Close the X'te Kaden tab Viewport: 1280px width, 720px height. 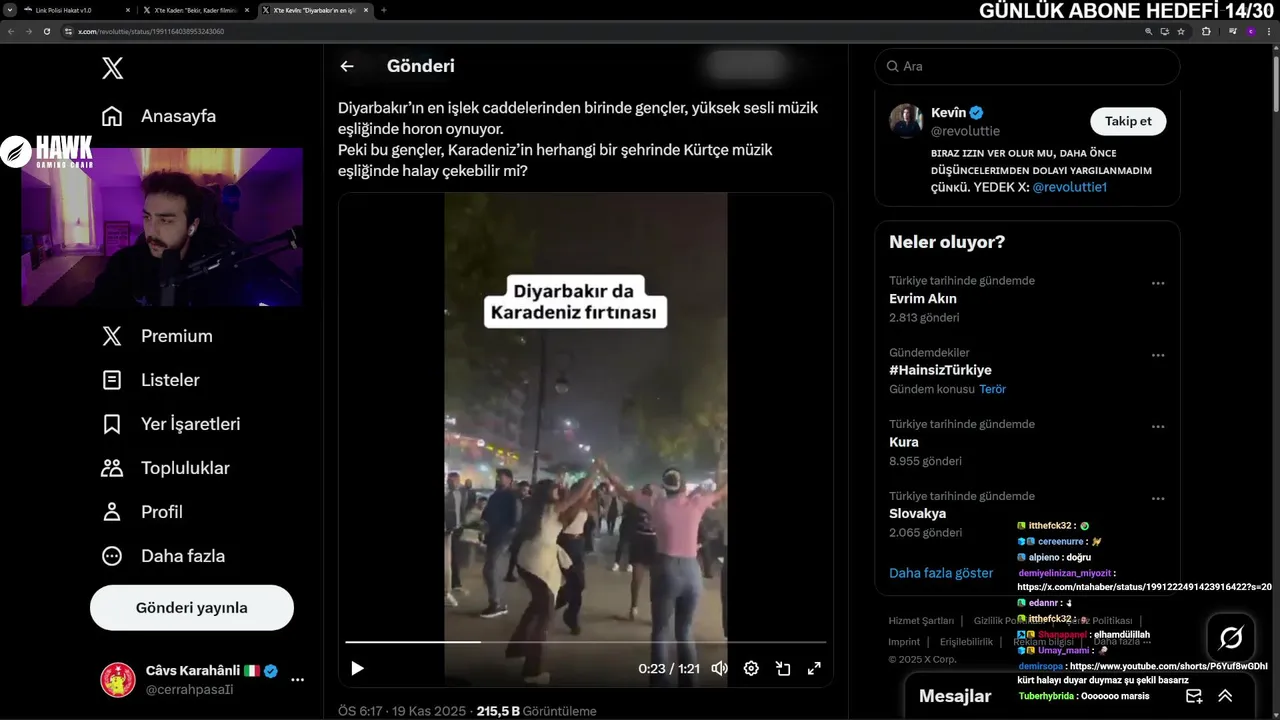coord(248,10)
